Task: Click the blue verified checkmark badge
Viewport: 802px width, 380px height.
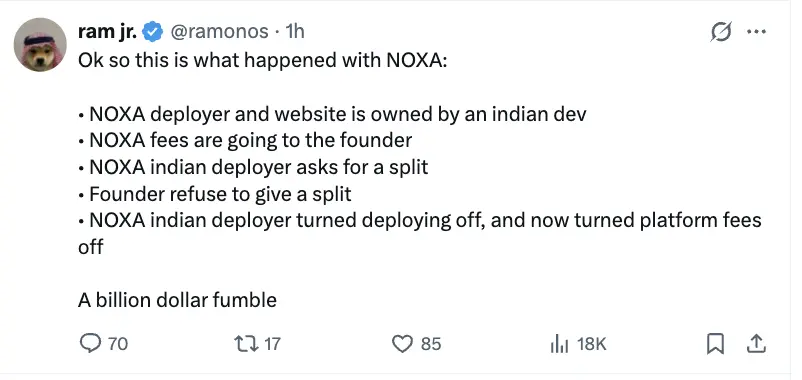Action: [x=152, y=32]
